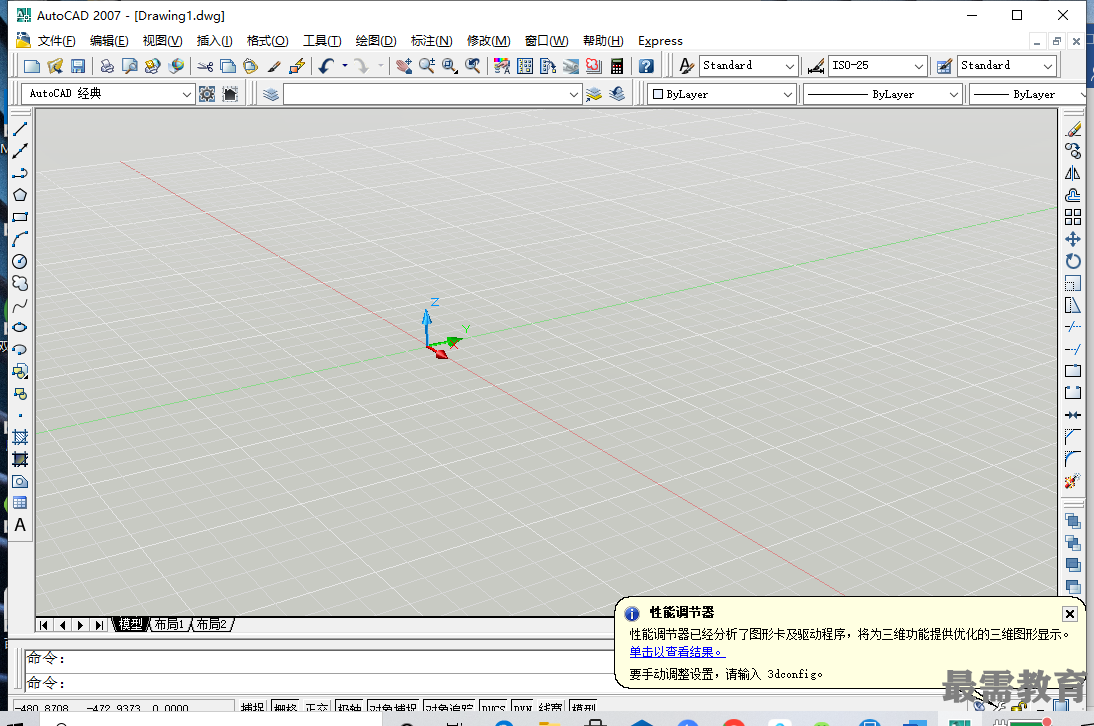Undo the last action with the Undo arrow
This screenshot has width=1094, height=726.
coord(327,66)
